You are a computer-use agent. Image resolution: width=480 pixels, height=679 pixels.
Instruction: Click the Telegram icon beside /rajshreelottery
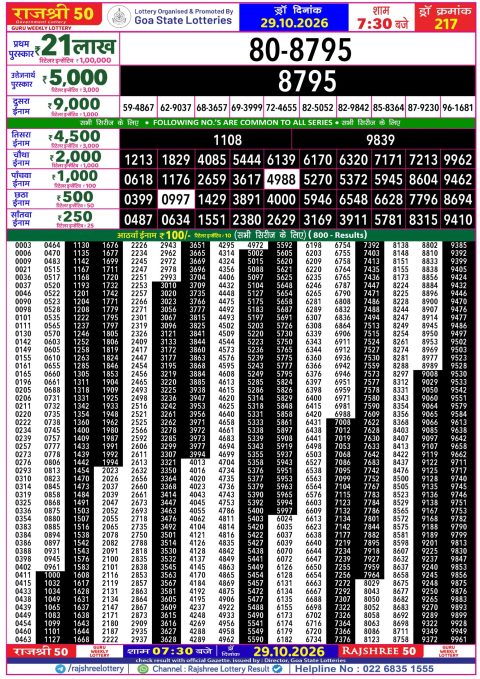[61, 669]
